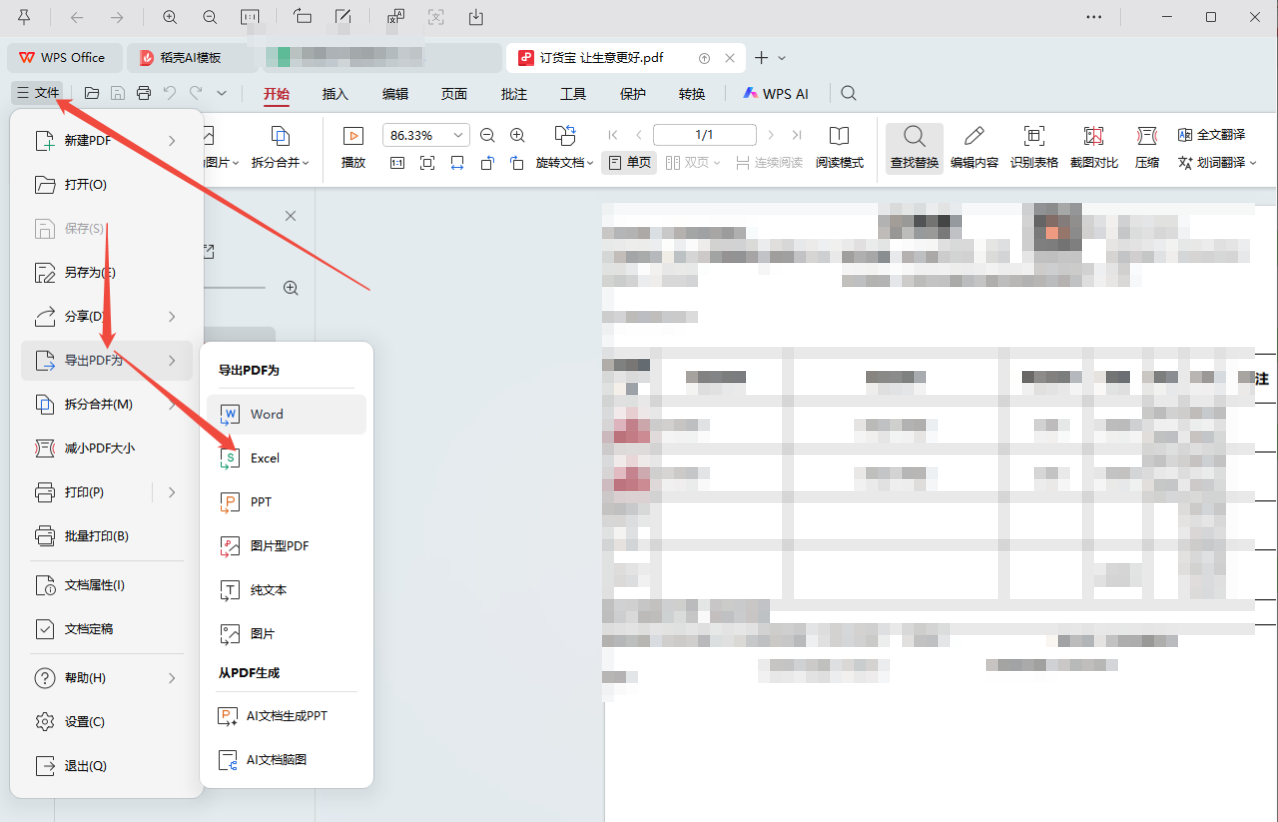Select 另存为 in the file menu
The image size is (1278, 822).
(107, 272)
